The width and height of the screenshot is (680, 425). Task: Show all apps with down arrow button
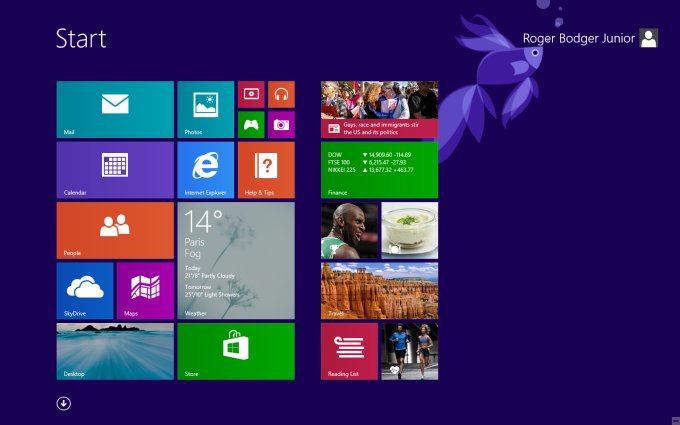[64, 403]
